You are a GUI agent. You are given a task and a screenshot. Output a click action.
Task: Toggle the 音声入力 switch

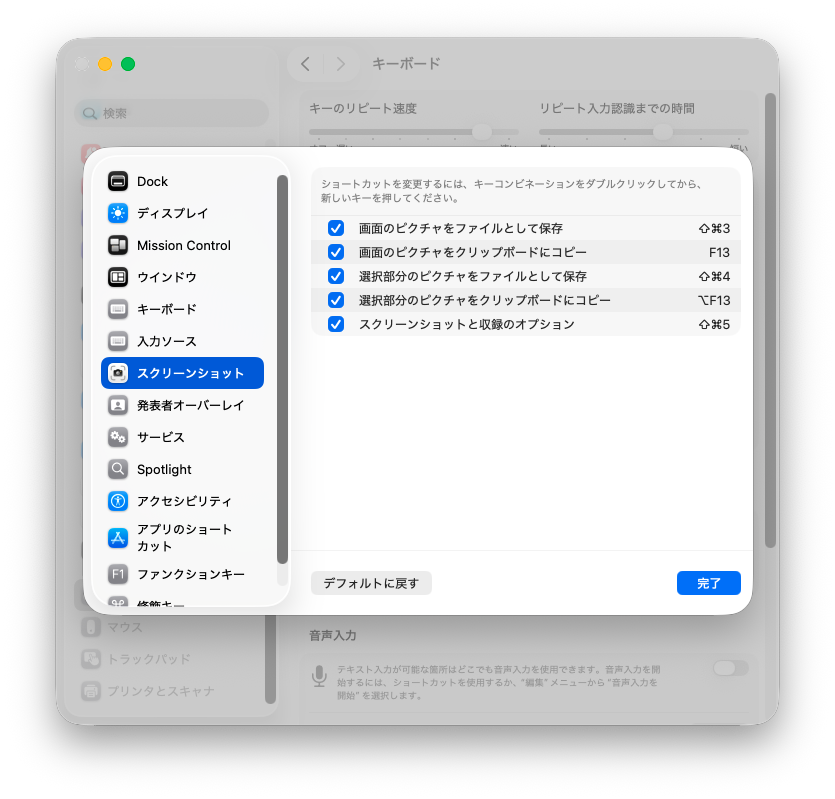click(x=730, y=668)
